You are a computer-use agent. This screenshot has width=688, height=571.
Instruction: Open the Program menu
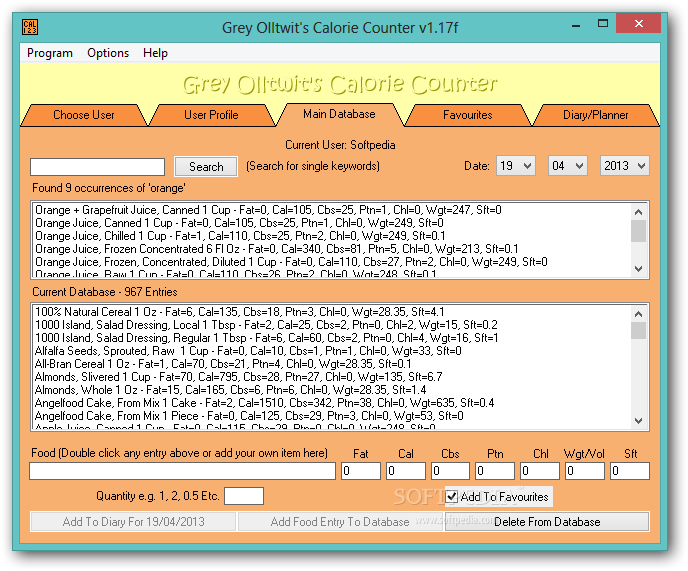pyautogui.click(x=50, y=53)
